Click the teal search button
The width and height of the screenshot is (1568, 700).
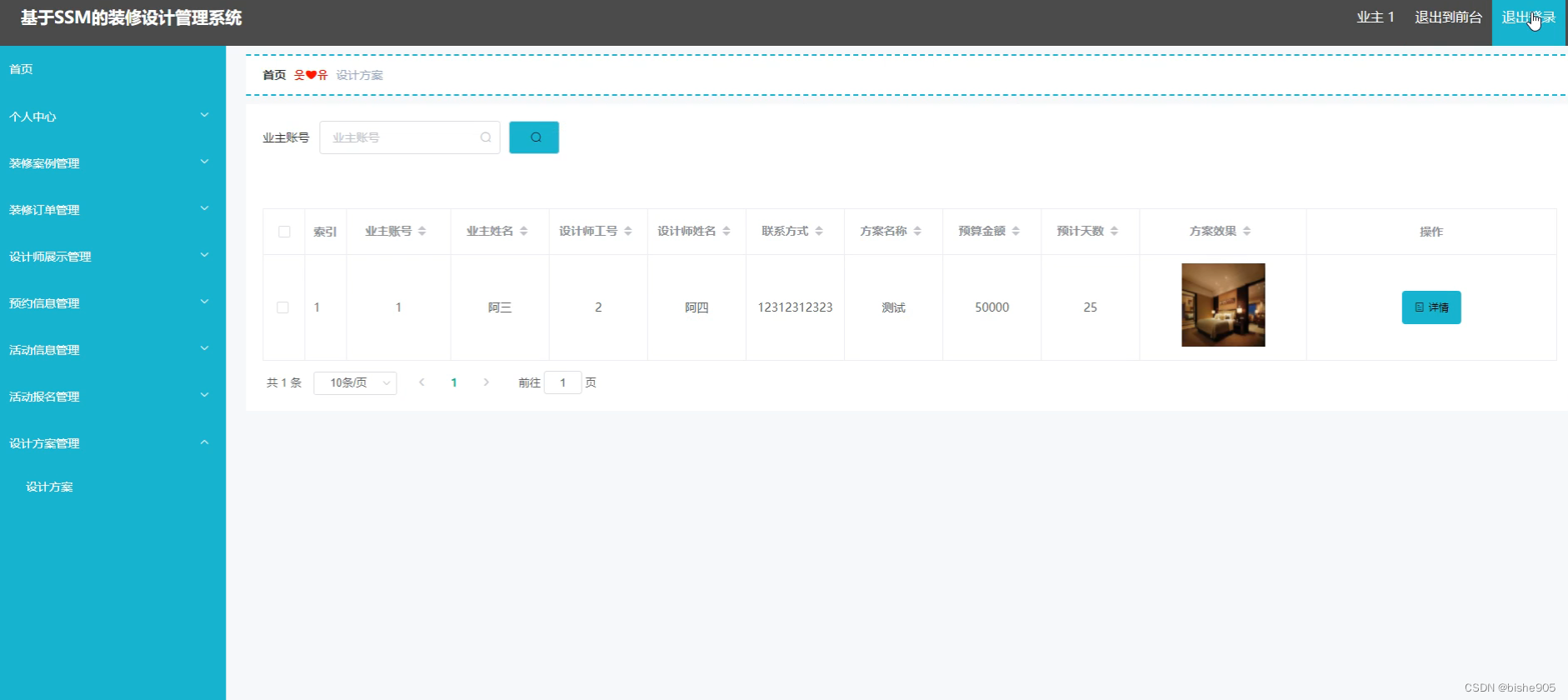534,137
